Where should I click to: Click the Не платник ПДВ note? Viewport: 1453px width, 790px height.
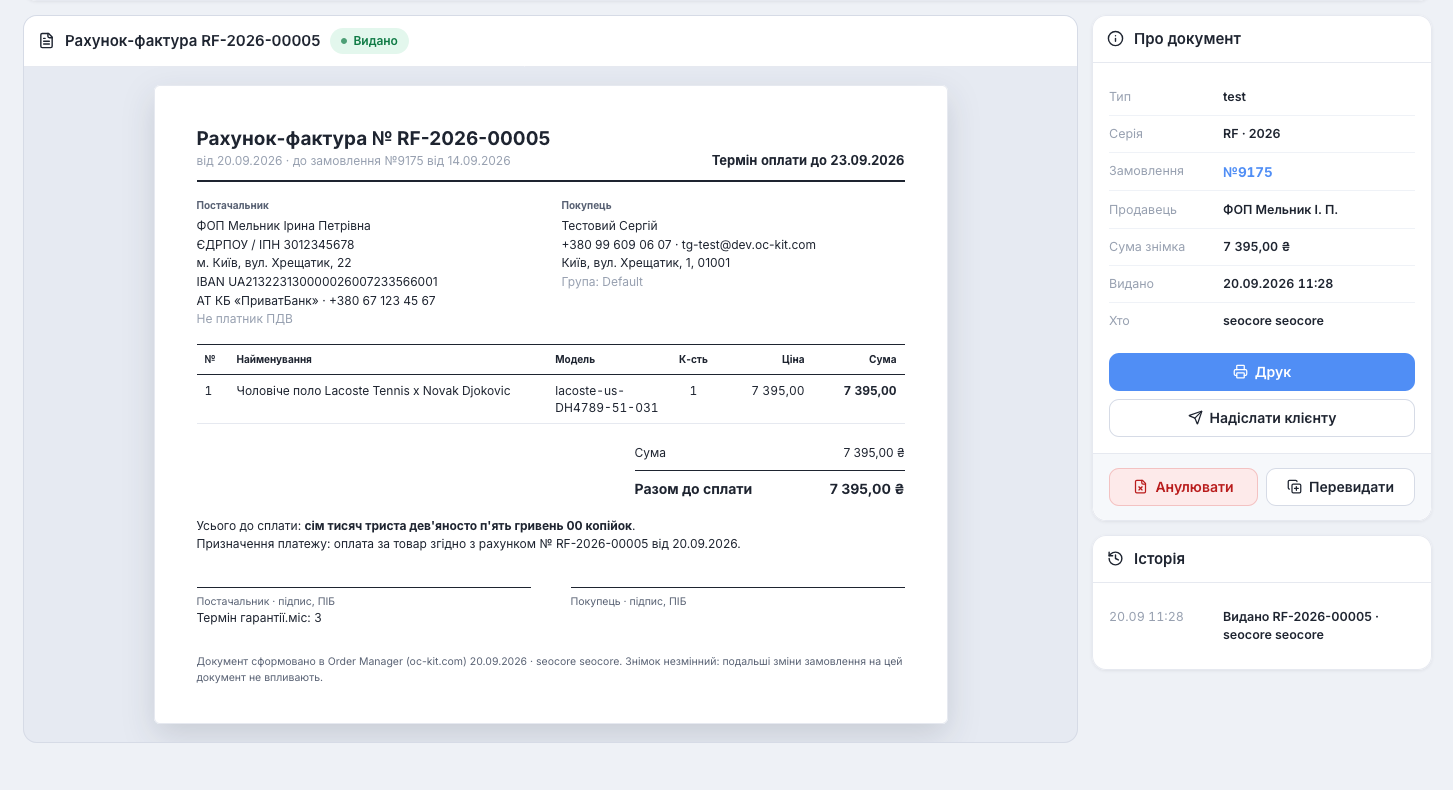click(245, 319)
